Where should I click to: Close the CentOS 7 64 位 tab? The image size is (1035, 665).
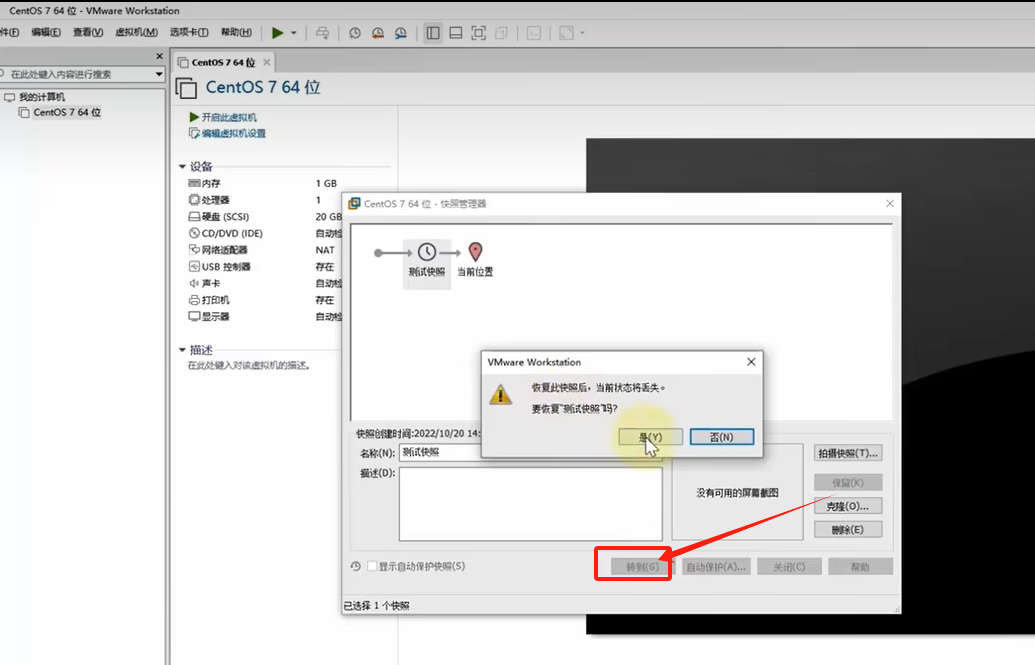(267, 62)
